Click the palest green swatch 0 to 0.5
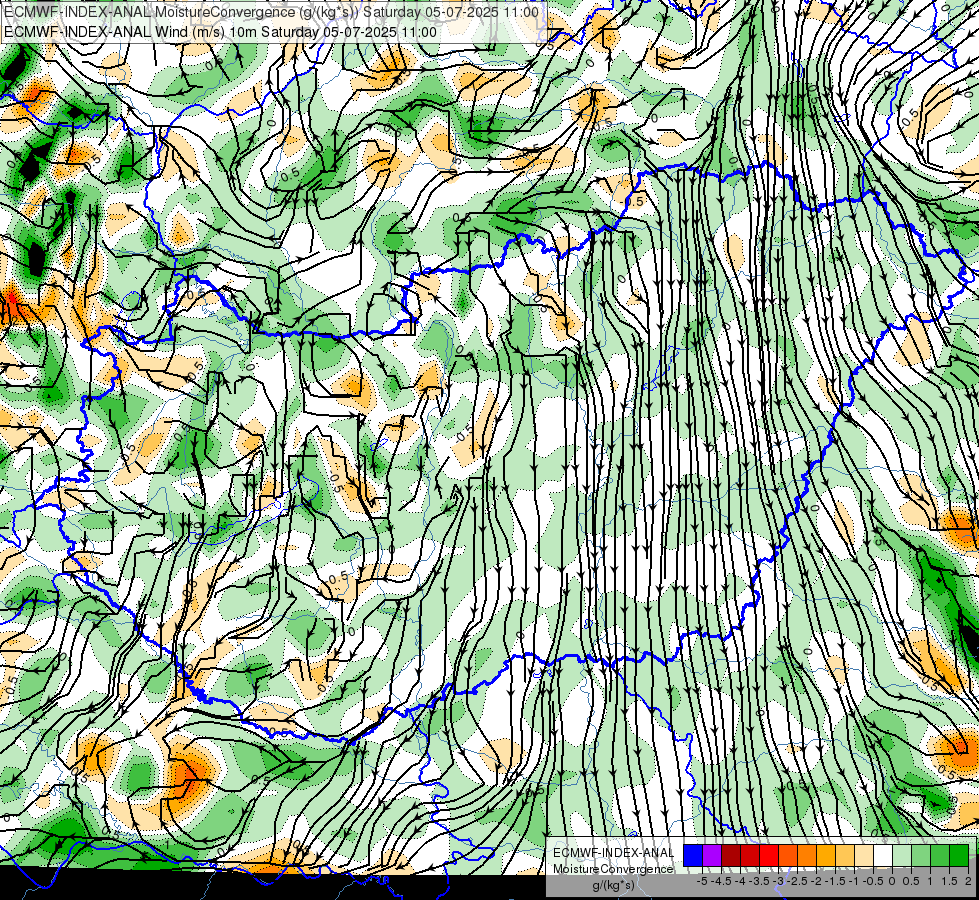The width and height of the screenshot is (979, 900). point(902,855)
